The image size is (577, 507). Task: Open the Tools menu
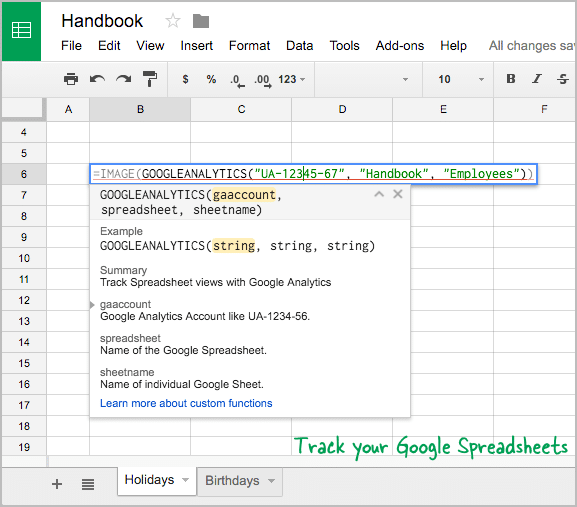[344, 46]
